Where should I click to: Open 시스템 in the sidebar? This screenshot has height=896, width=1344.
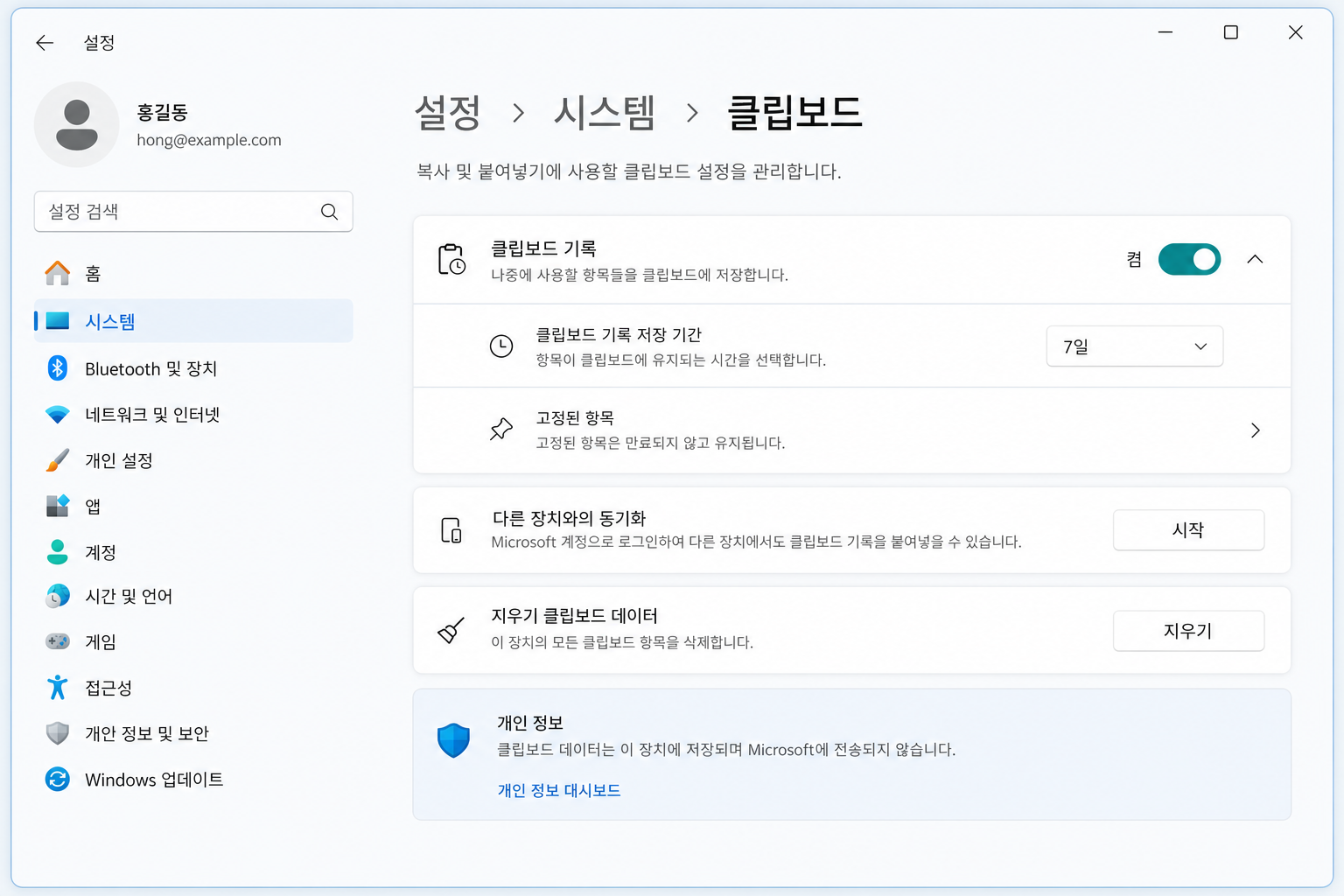pyautogui.click(x=193, y=321)
